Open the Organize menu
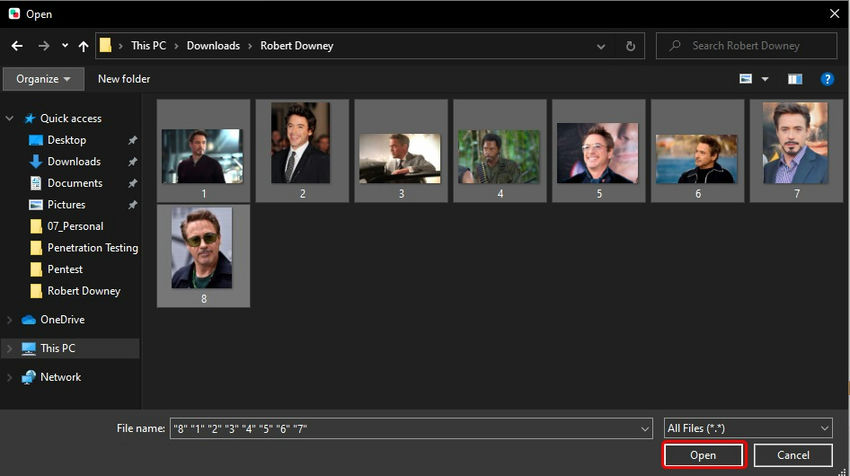The width and height of the screenshot is (850, 476). [43, 78]
